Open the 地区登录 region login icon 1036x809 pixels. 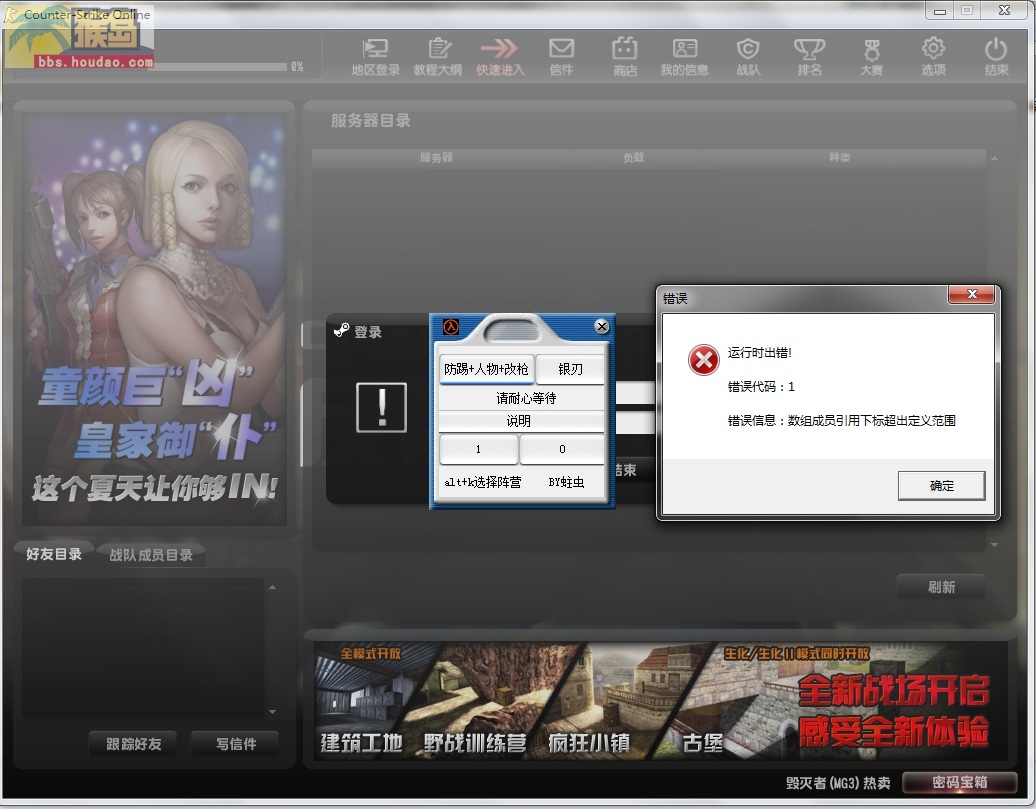(x=375, y=57)
